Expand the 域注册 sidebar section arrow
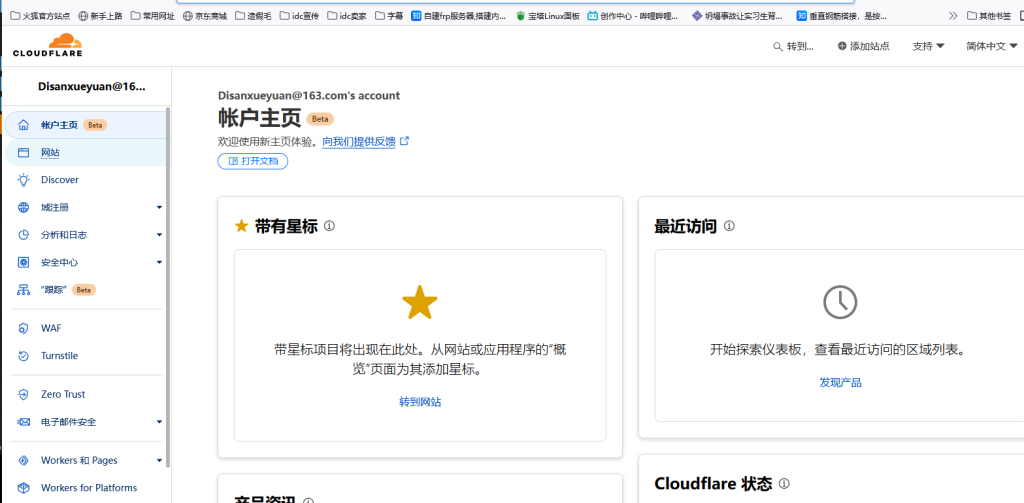 click(x=159, y=208)
